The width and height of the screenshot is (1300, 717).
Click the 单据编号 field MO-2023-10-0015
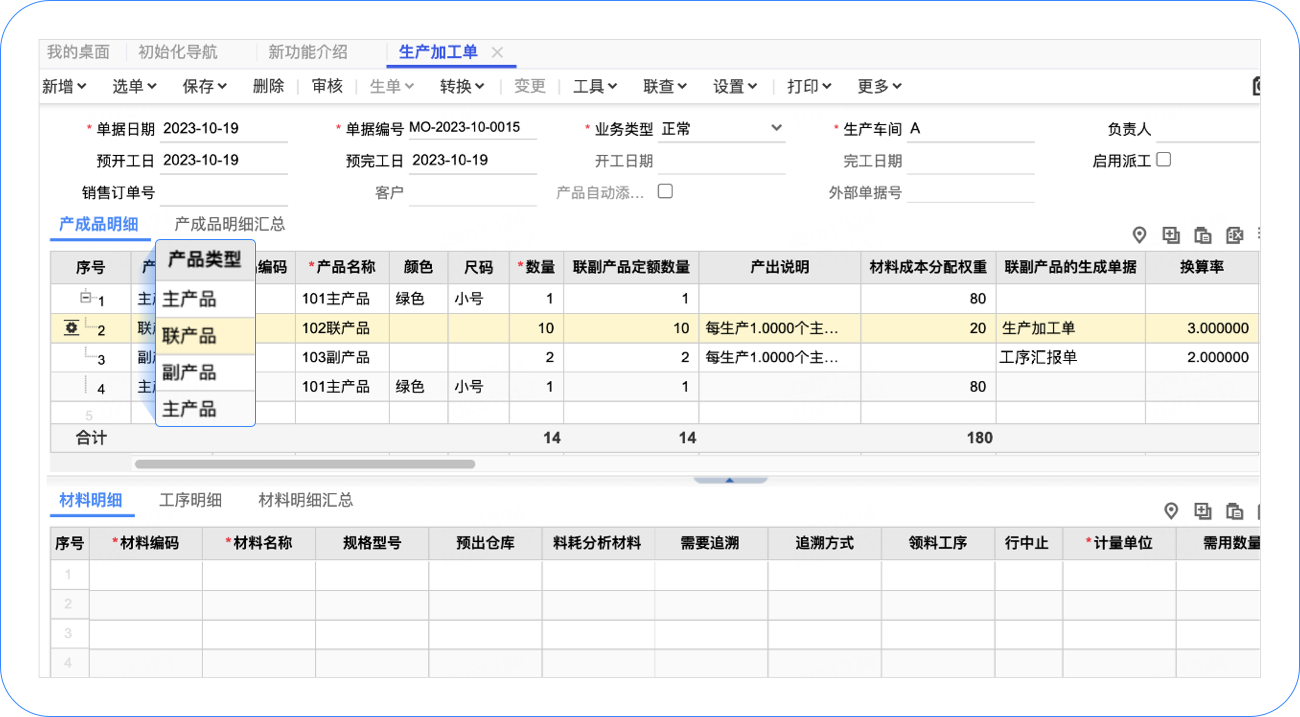click(x=472, y=129)
